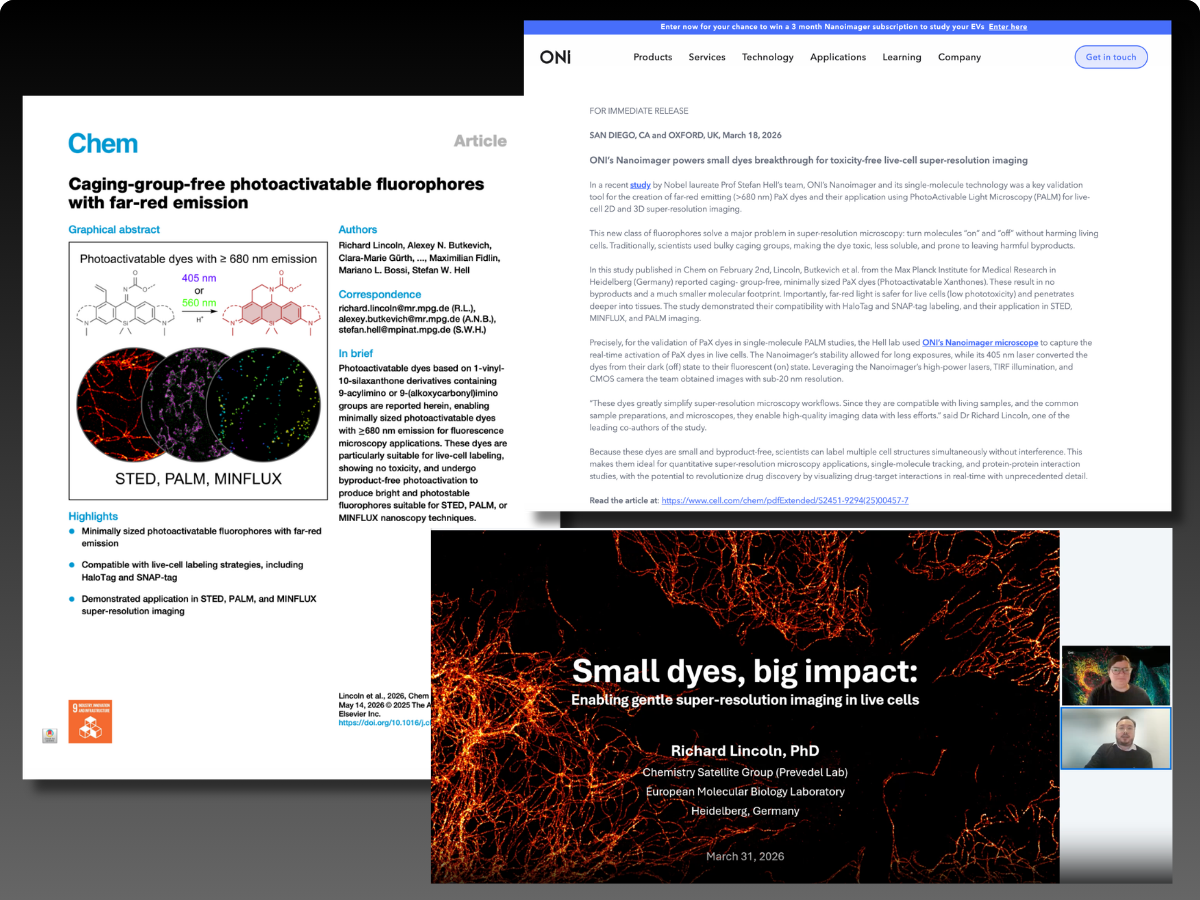Image resolution: width=1200 pixels, height=900 pixels.
Task: Click the 'March 31, 2026' slide date
Action: click(x=745, y=856)
